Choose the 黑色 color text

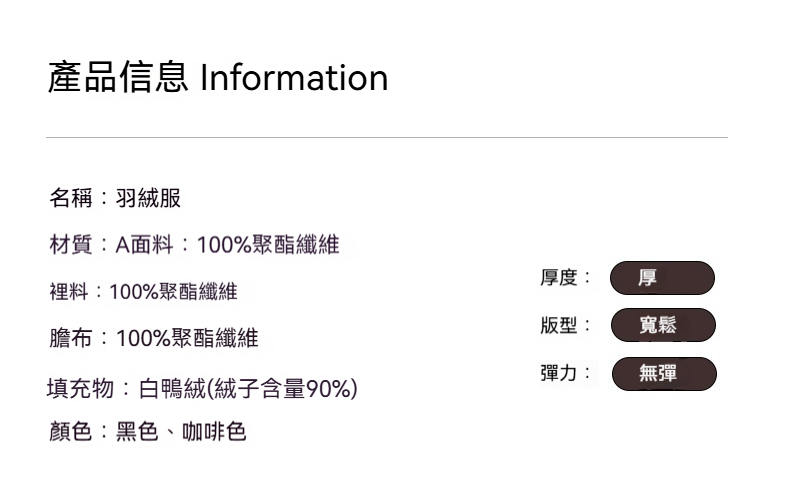(x=138, y=432)
